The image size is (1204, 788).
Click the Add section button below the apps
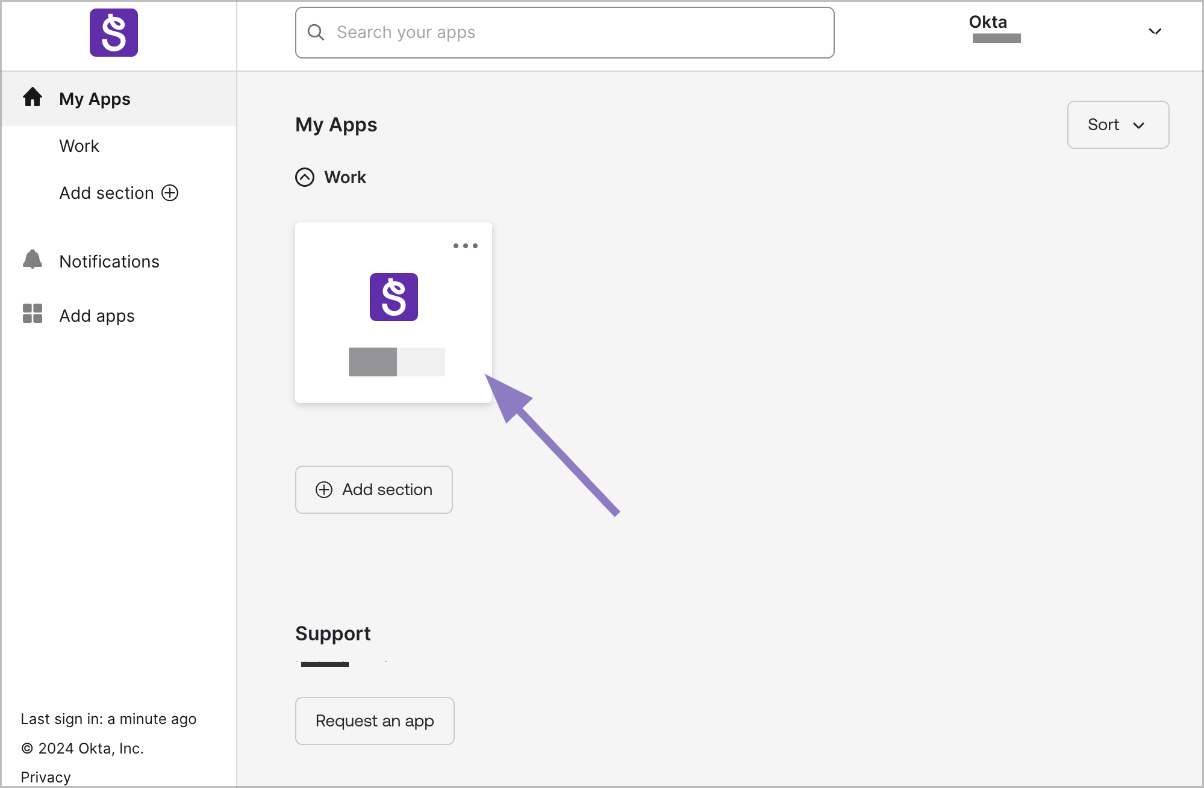[x=374, y=490]
